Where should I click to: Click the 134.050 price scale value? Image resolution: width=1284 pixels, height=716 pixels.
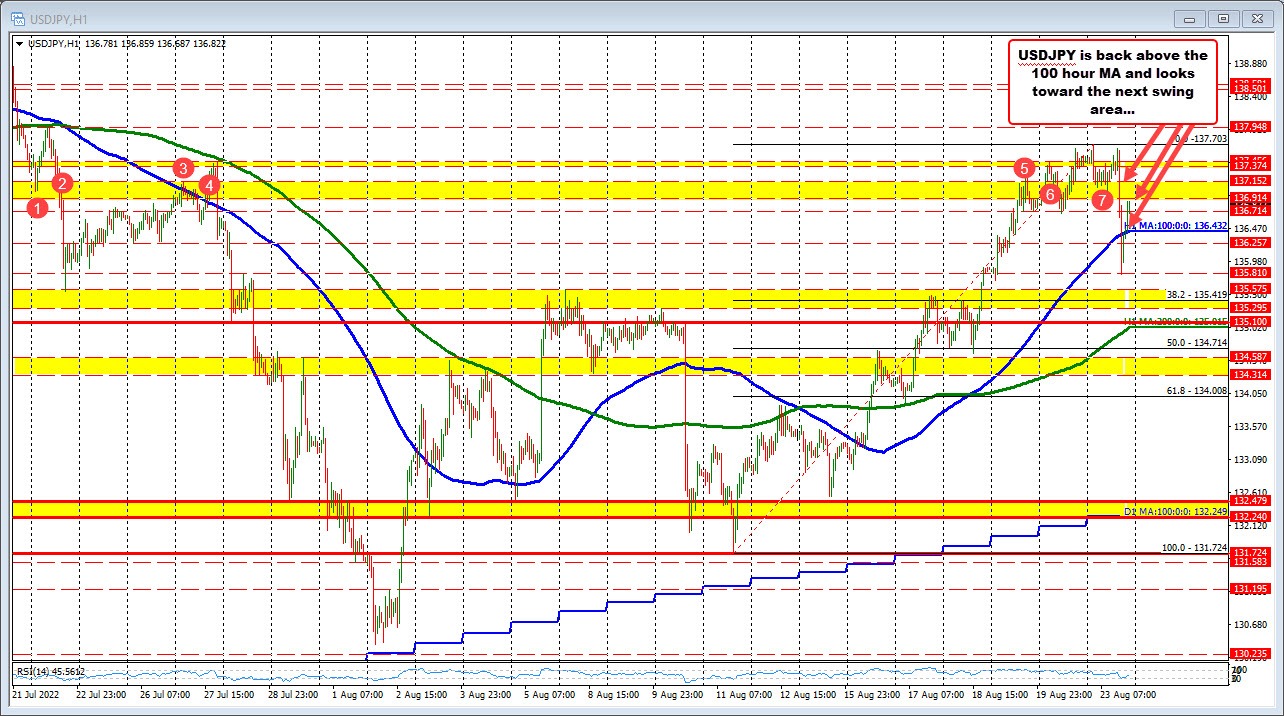(1251, 394)
